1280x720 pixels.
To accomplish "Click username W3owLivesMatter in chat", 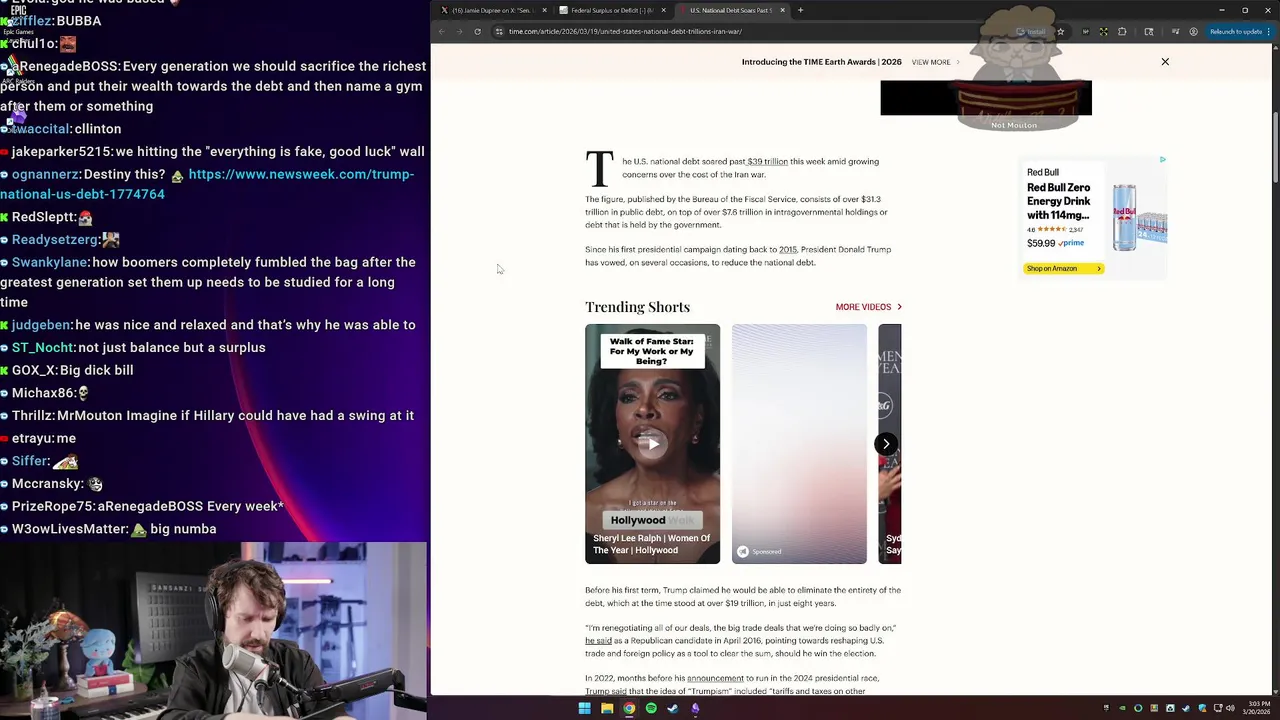I will tap(70, 528).
